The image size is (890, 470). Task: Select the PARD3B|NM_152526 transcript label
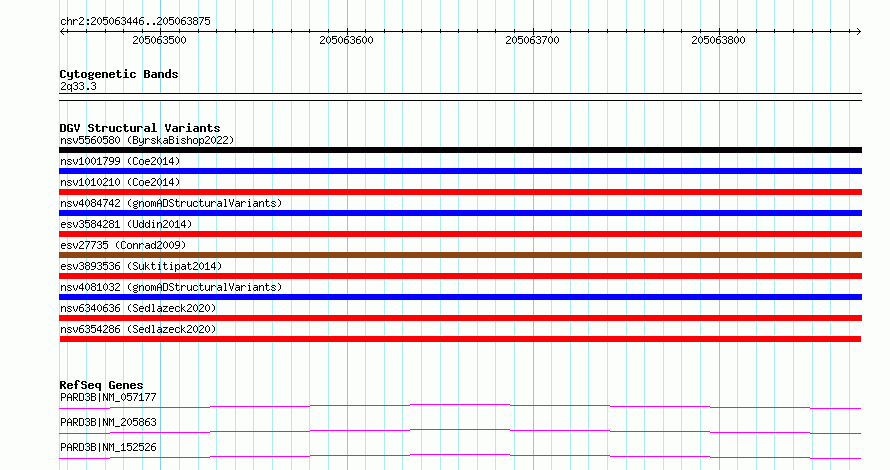[108, 447]
